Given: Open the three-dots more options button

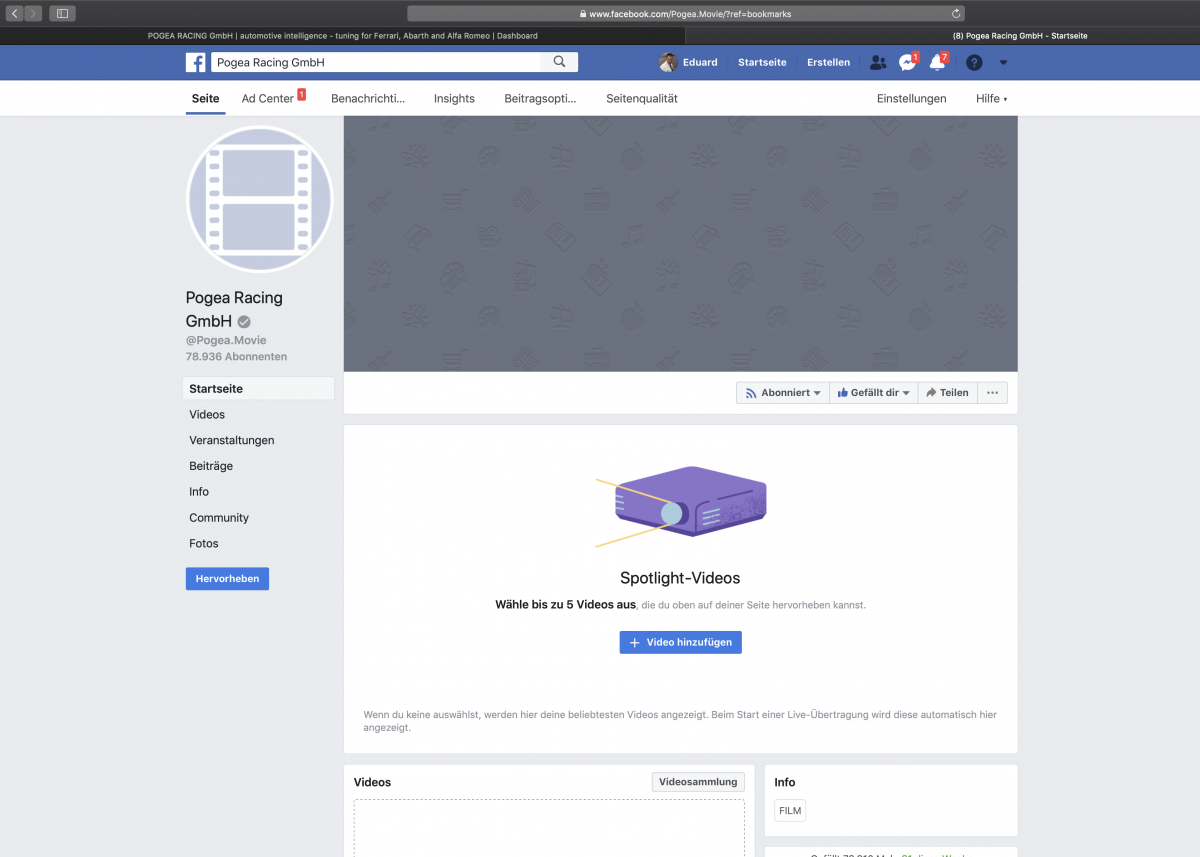Looking at the screenshot, I should pos(992,393).
